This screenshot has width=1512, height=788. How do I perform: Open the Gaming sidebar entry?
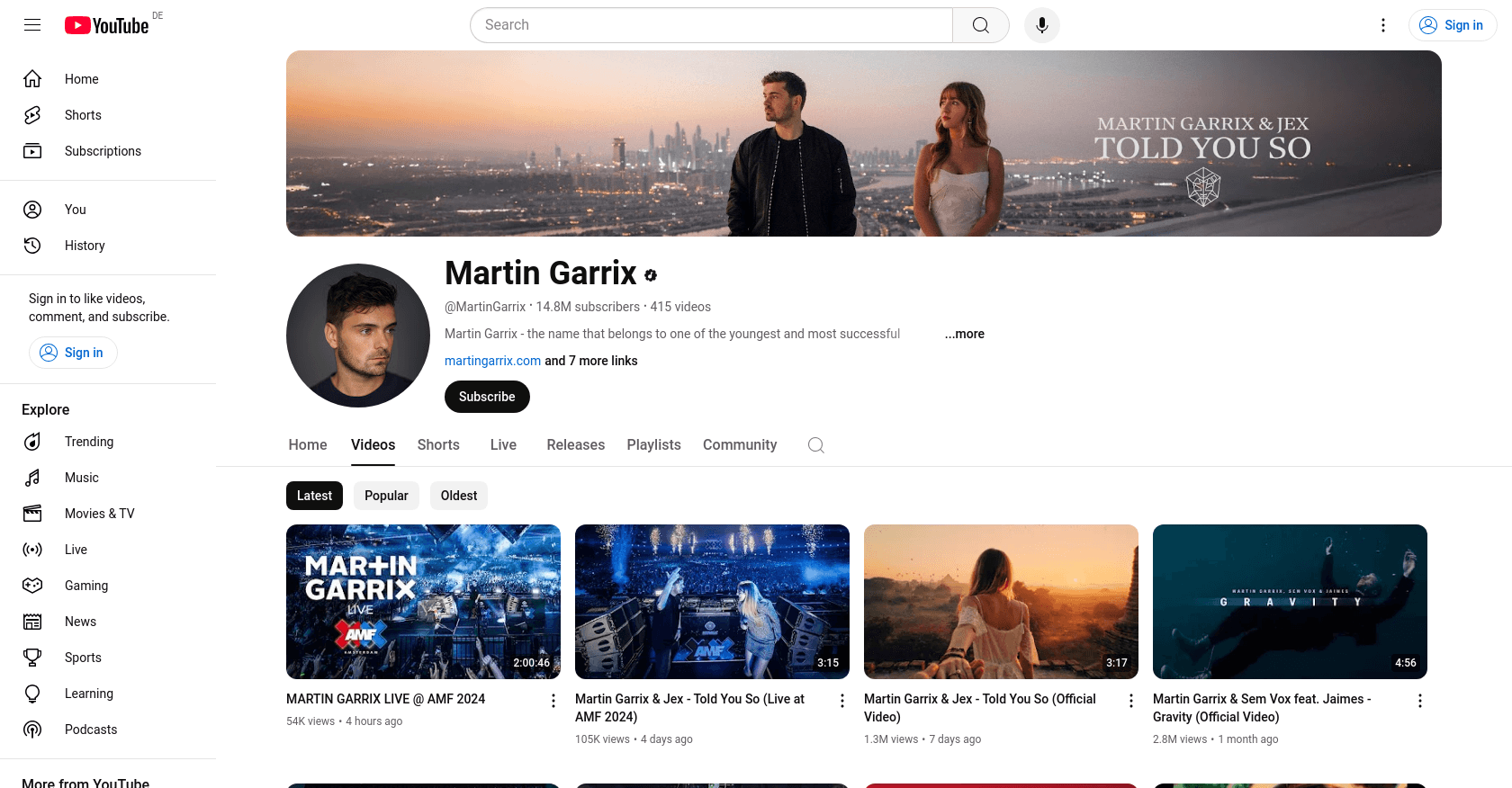[86, 586]
